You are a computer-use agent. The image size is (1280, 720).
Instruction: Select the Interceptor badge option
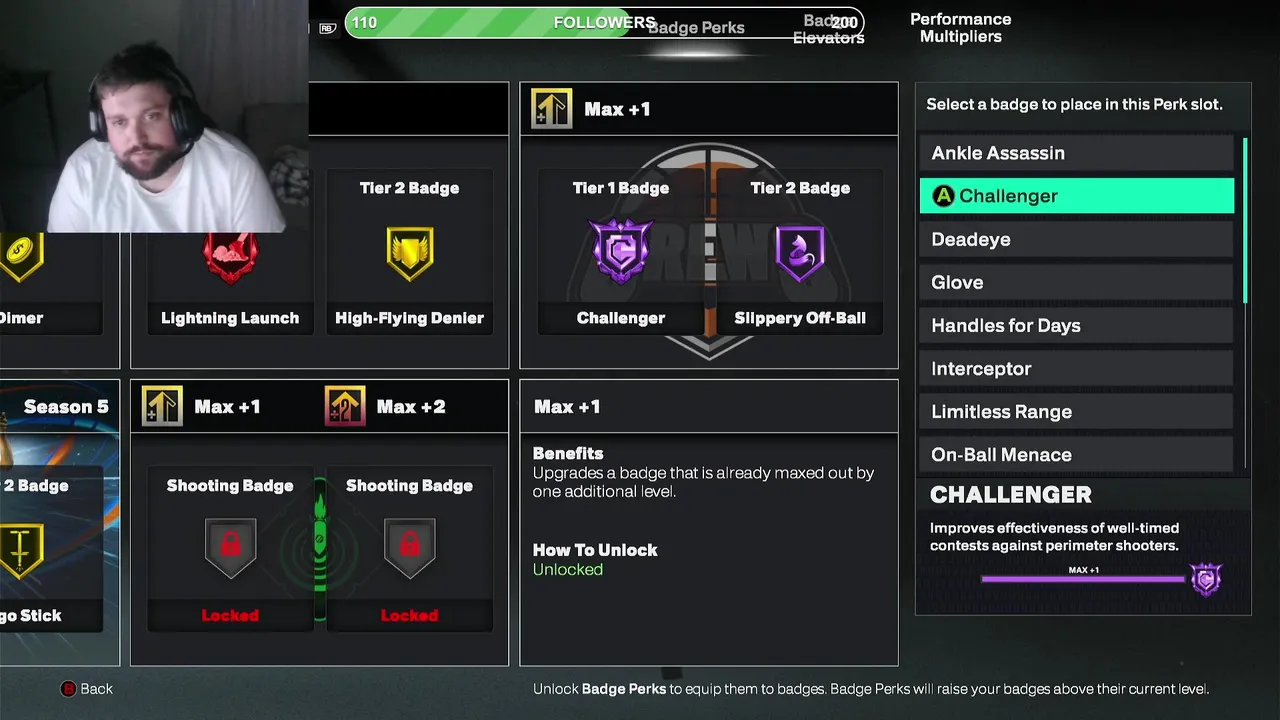1076,368
